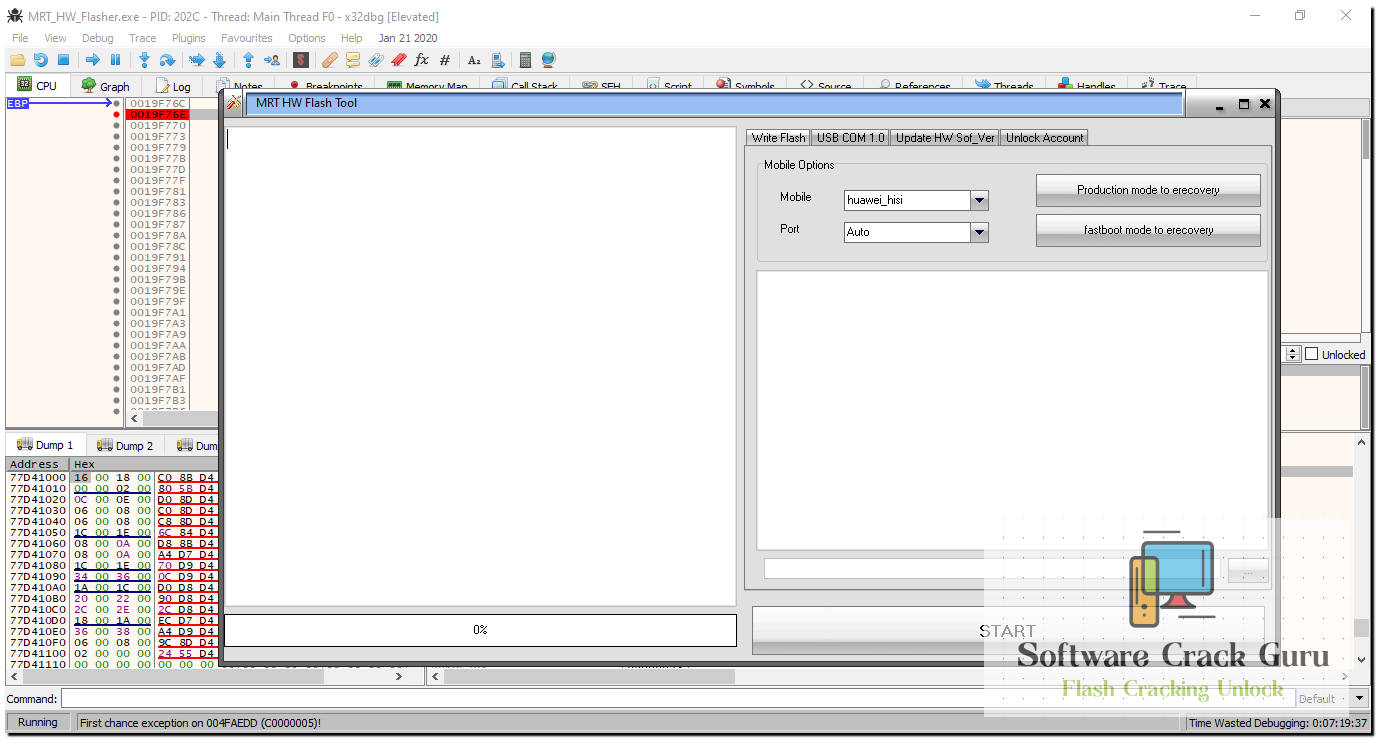The height and width of the screenshot is (739, 1377).
Task: Click the Address column header in dump
Action: (35, 464)
